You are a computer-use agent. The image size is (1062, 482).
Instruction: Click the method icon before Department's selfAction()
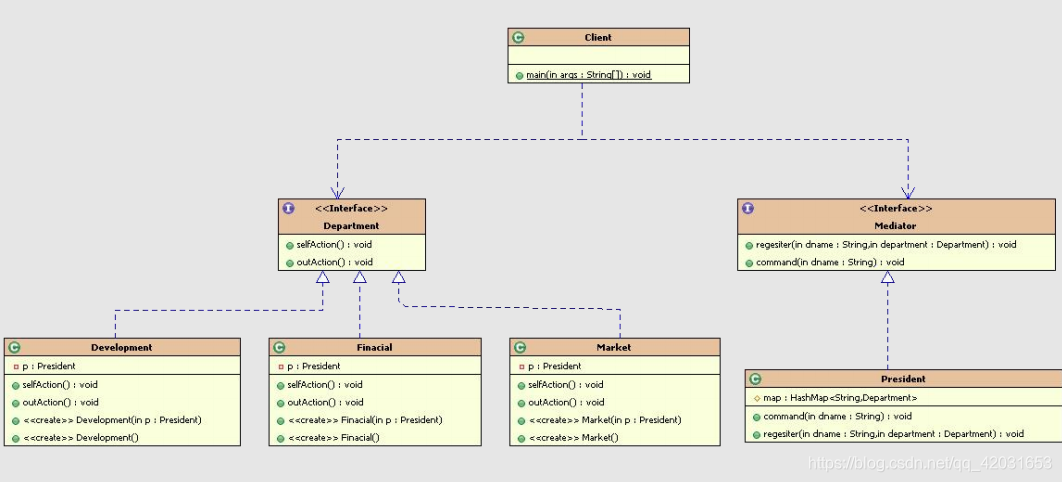click(x=289, y=245)
